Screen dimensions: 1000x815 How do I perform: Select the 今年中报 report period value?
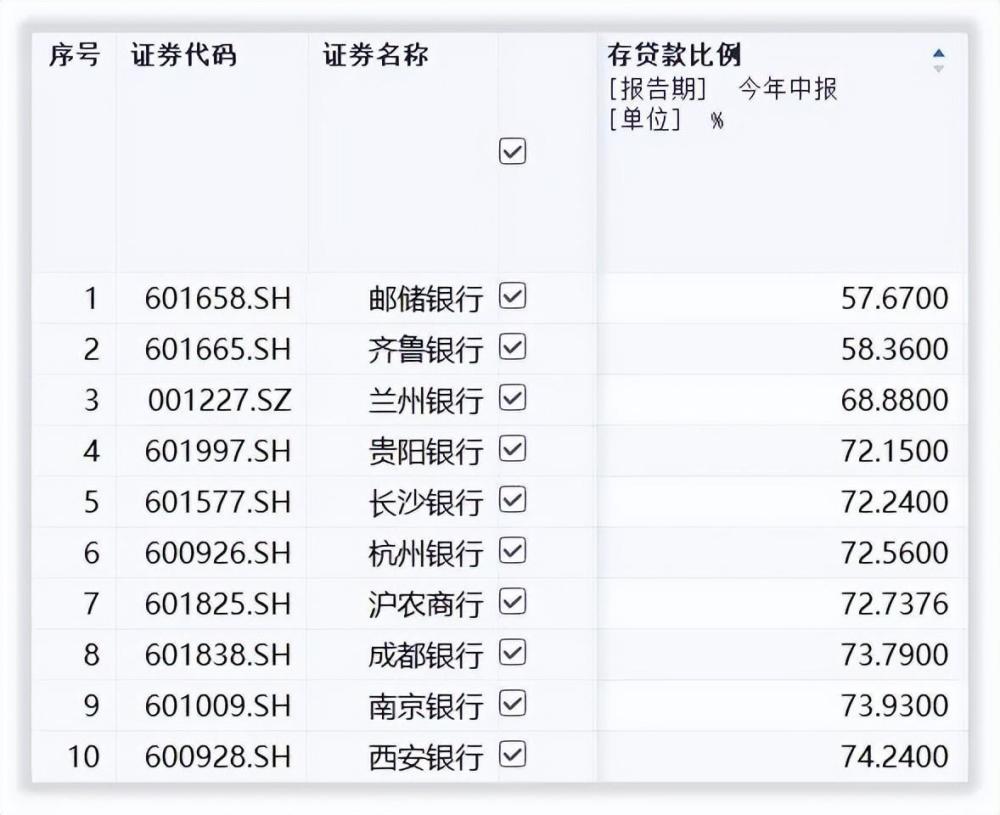click(788, 89)
